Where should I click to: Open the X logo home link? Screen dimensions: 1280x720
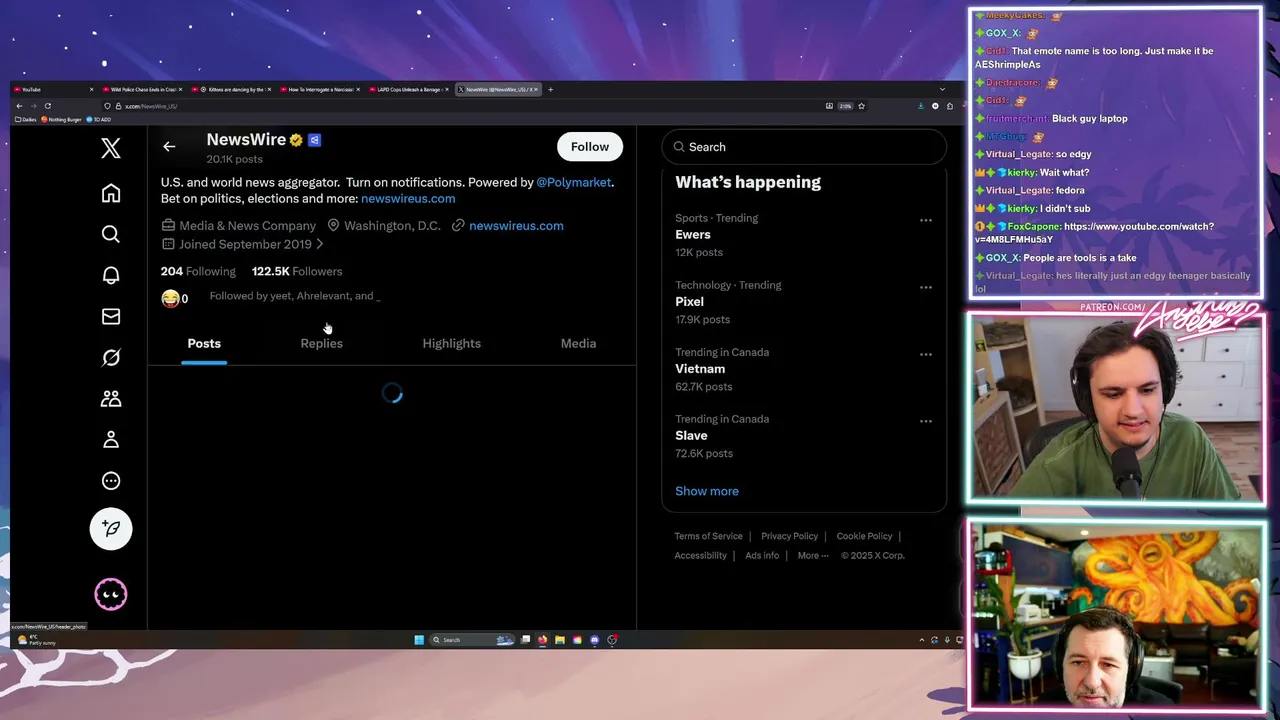coord(111,148)
